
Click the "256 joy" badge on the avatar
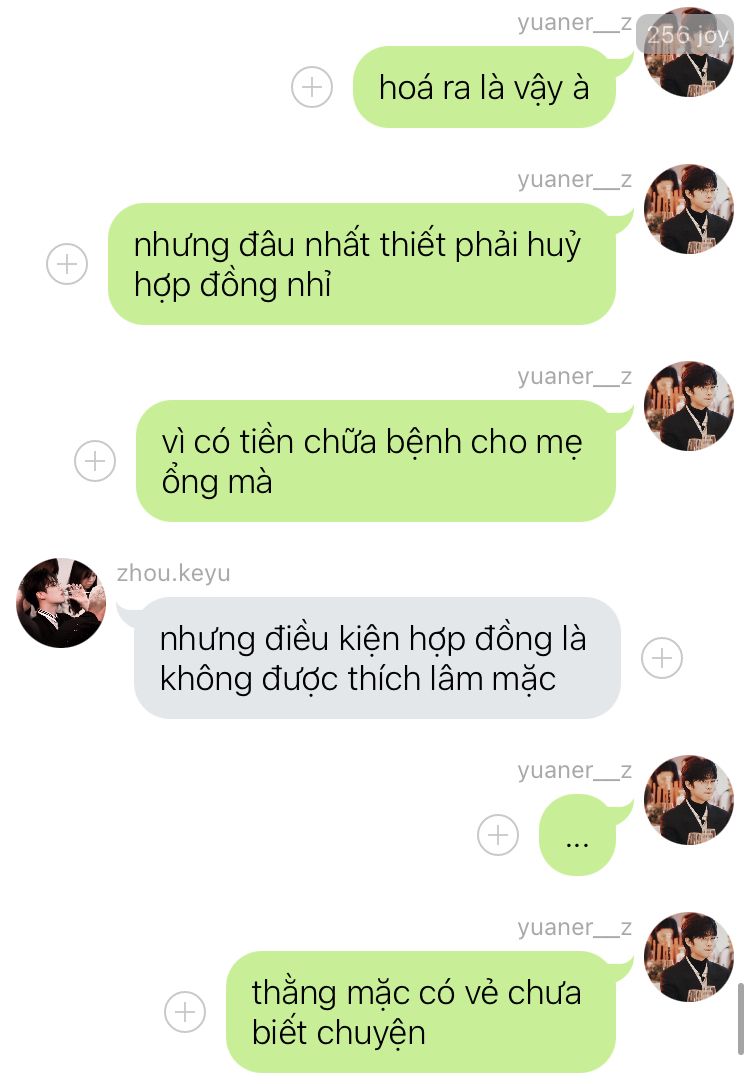pyautogui.click(x=685, y=33)
